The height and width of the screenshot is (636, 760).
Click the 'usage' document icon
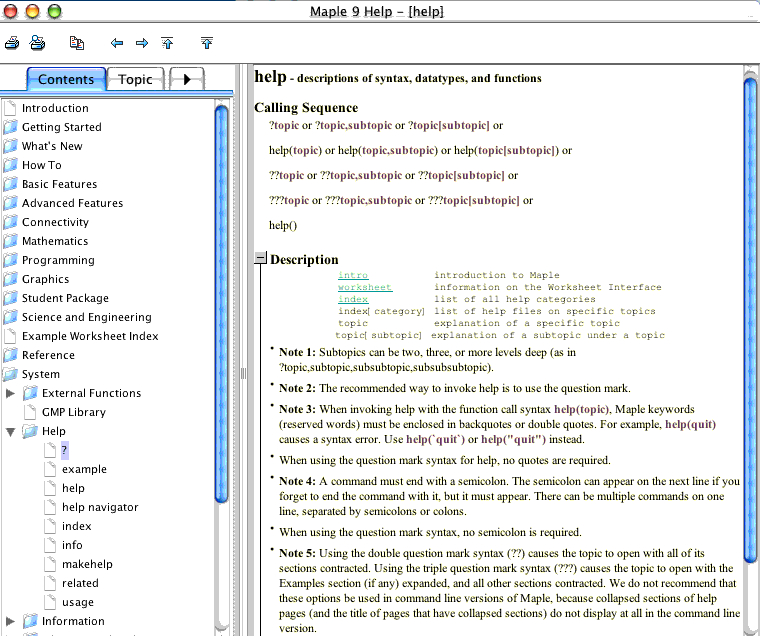(50, 602)
